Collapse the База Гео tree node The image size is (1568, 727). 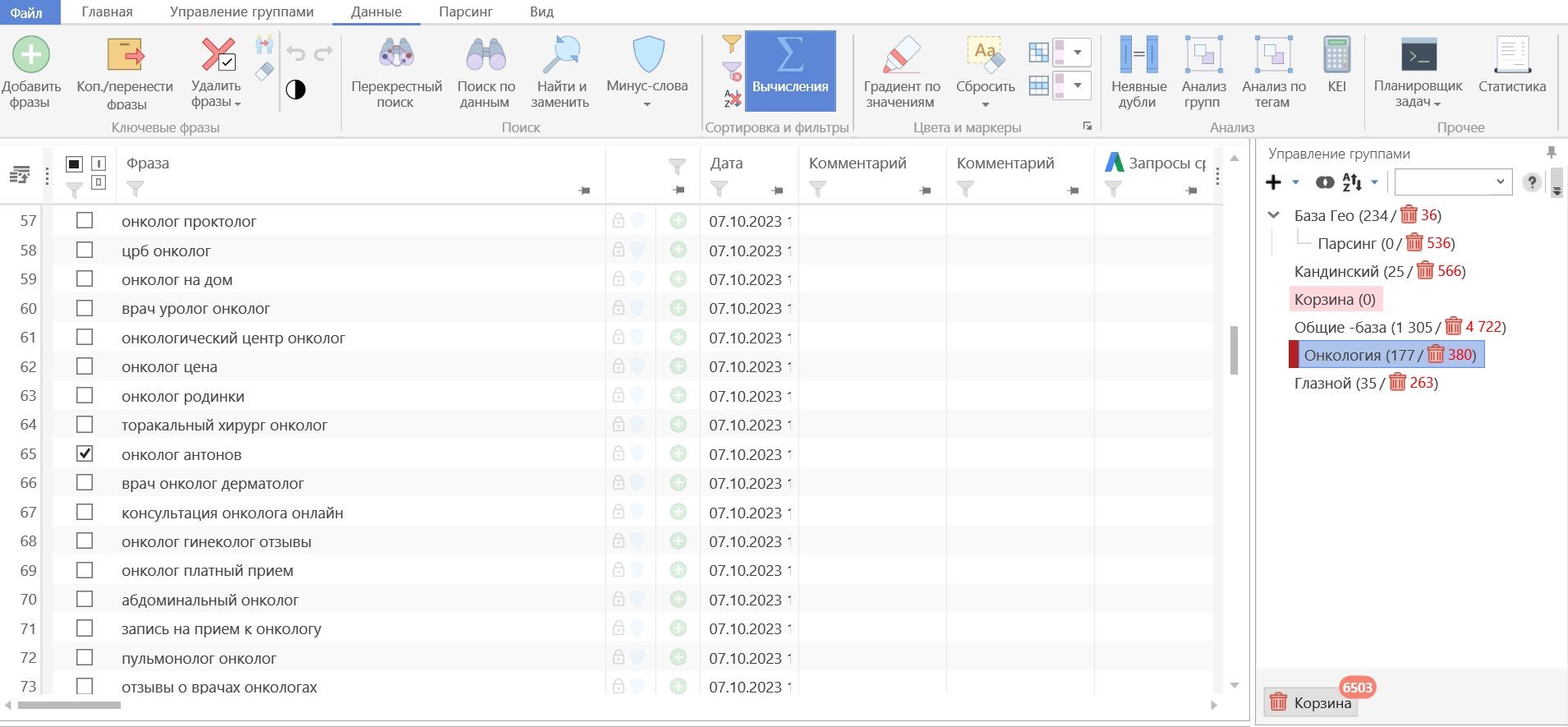[x=1274, y=215]
